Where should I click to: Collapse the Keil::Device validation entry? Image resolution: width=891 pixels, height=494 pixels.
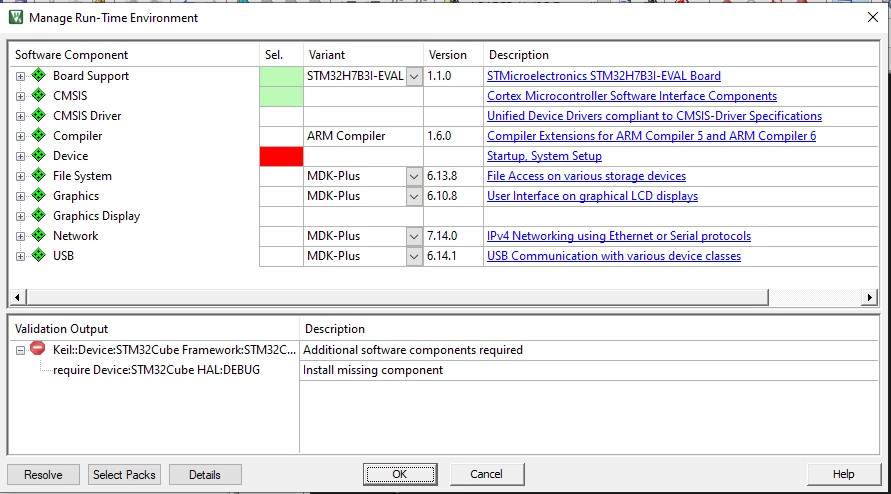pos(20,350)
